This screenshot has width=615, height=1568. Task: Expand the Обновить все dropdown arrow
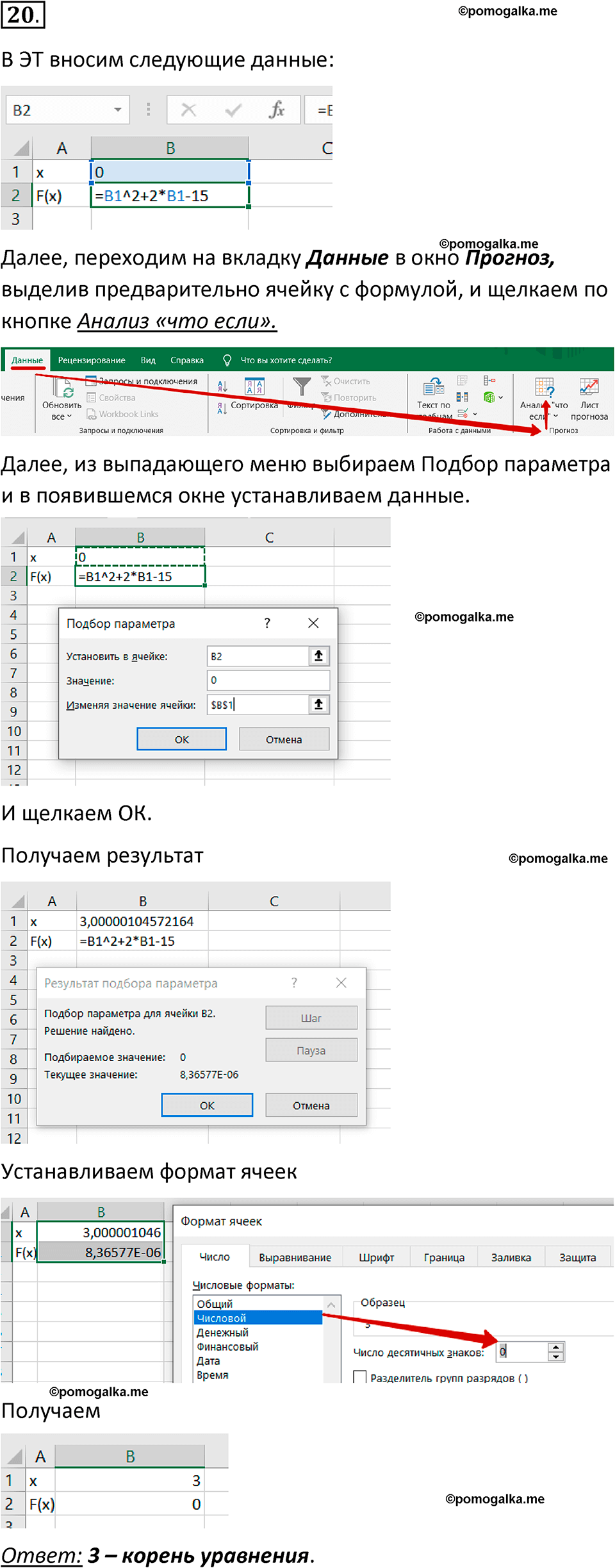click(69, 417)
